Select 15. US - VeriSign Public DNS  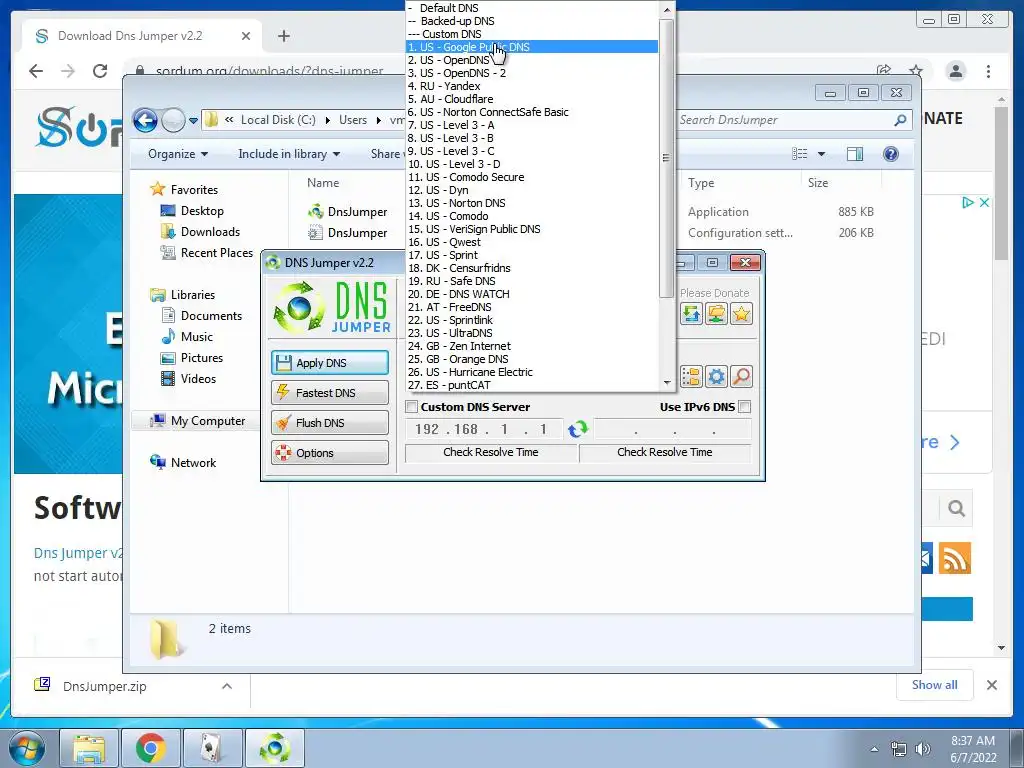point(532,229)
